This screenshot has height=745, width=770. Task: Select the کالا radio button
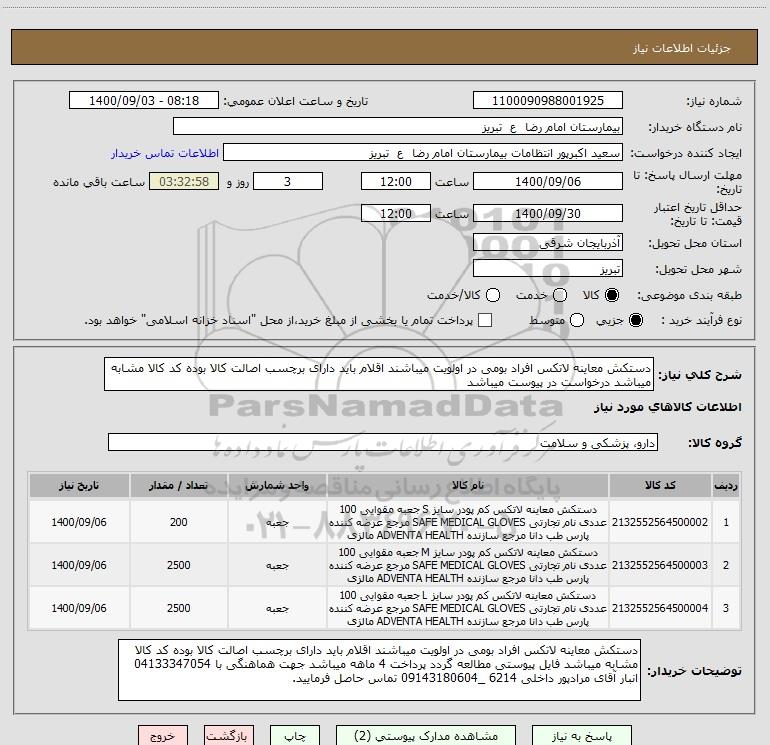pos(612,295)
